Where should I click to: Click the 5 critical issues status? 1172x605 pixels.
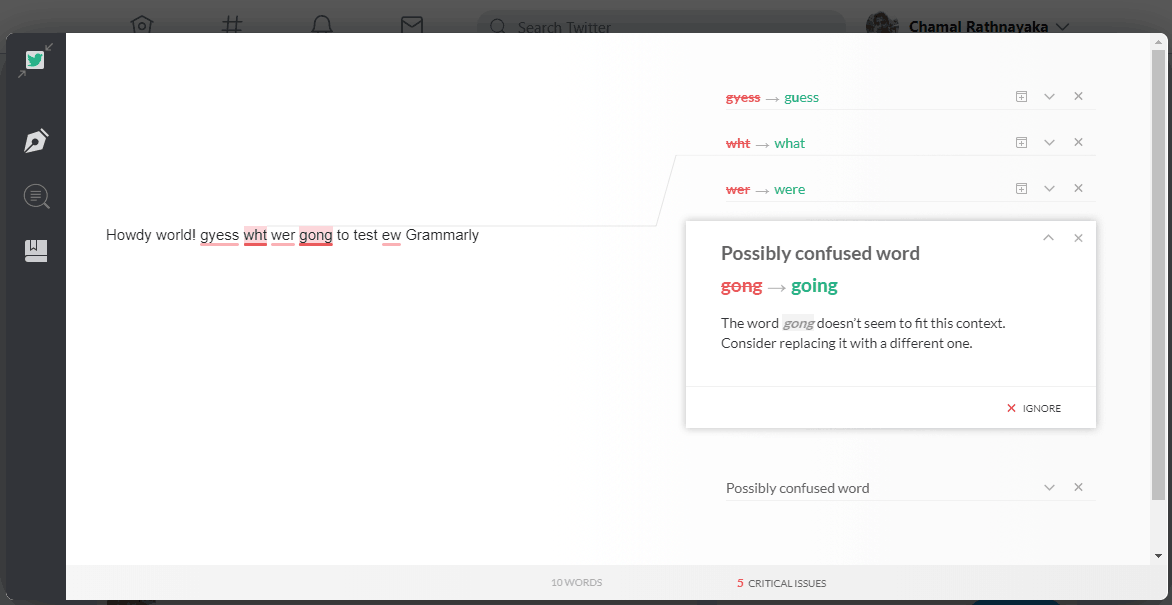pos(782,583)
